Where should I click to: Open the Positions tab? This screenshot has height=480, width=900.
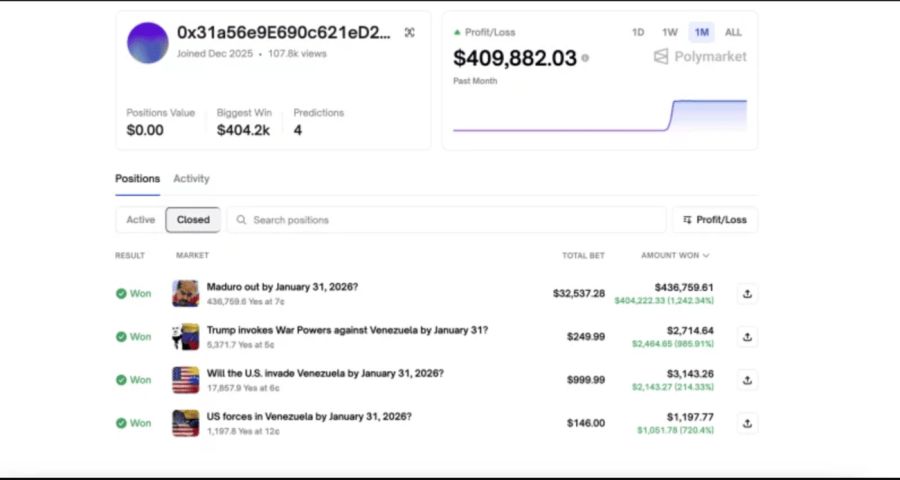tap(137, 179)
